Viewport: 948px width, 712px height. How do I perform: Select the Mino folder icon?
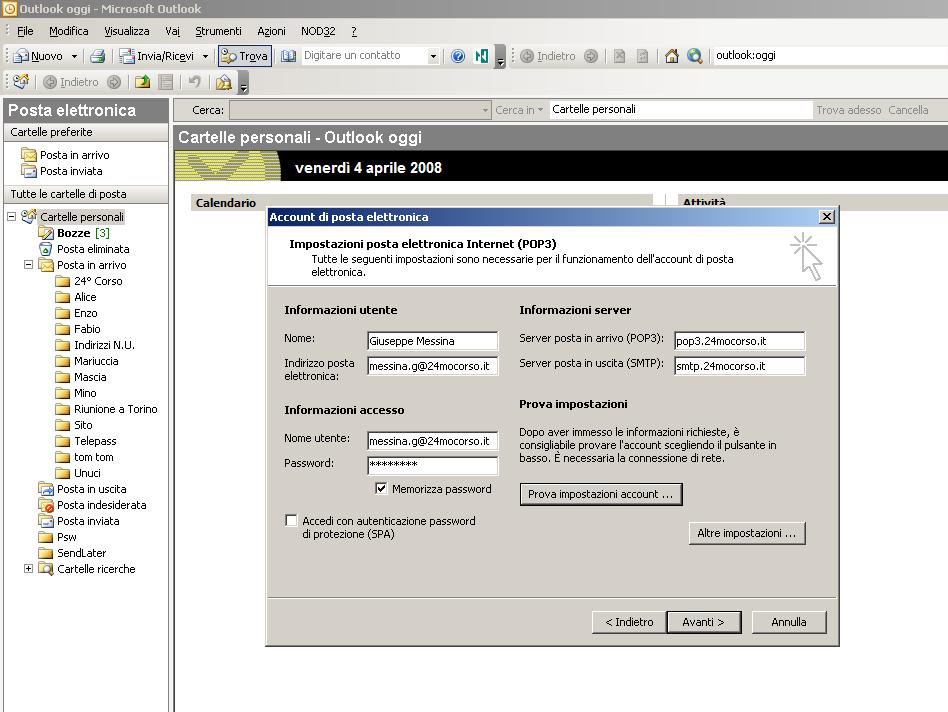[x=62, y=393]
